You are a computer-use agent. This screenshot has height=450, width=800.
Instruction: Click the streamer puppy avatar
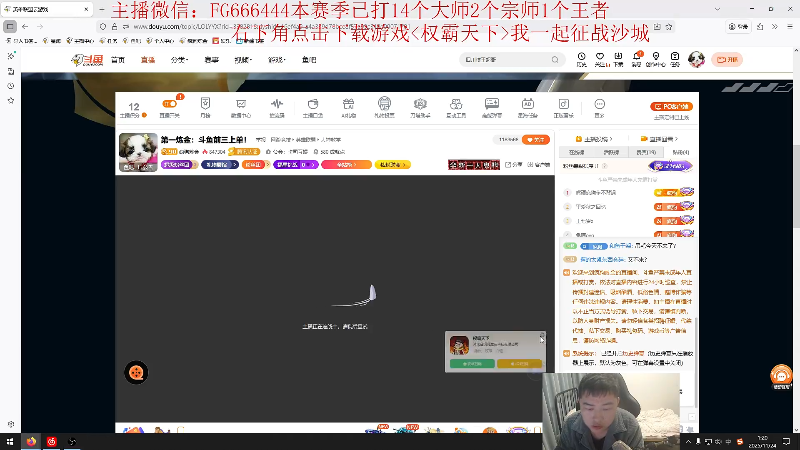138,152
